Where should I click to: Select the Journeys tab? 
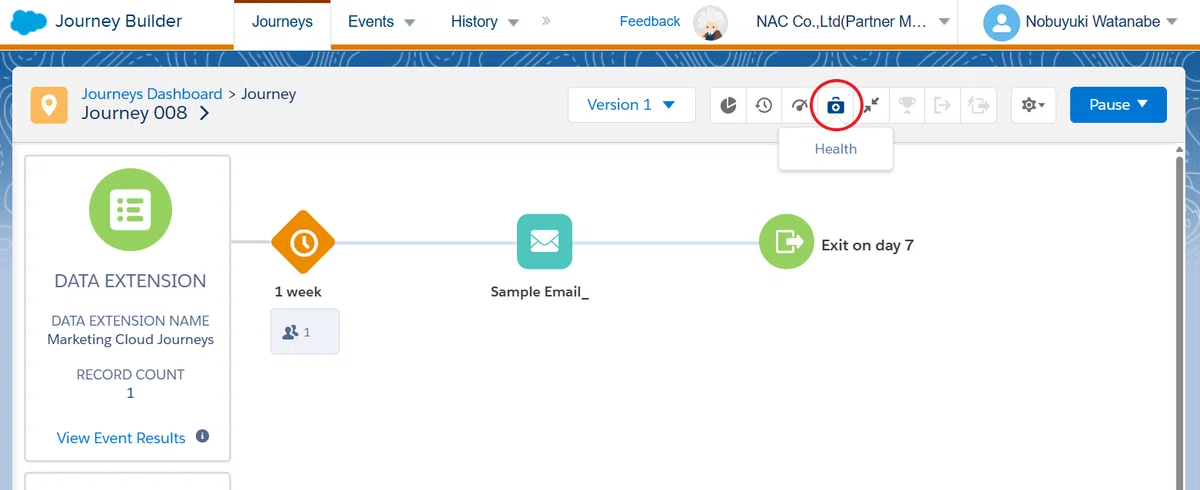point(282,22)
